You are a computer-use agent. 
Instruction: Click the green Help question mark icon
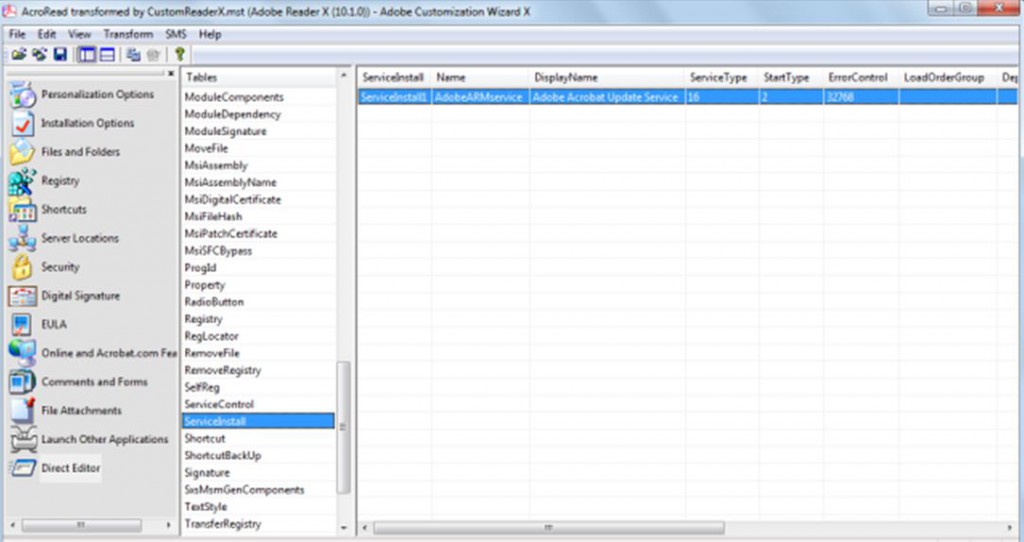(180, 55)
